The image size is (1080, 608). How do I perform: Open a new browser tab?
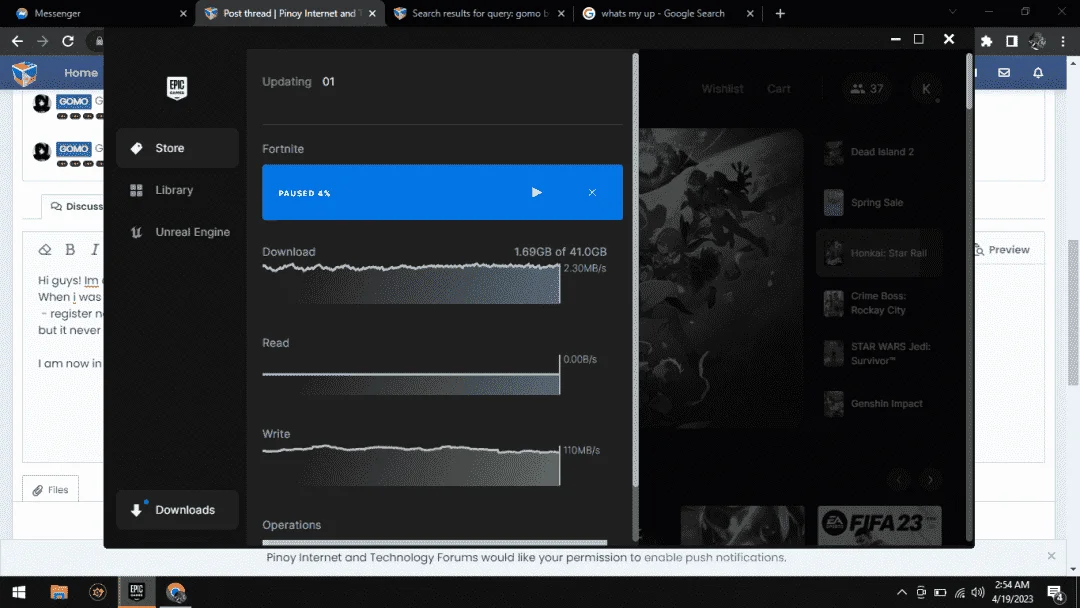coord(780,13)
